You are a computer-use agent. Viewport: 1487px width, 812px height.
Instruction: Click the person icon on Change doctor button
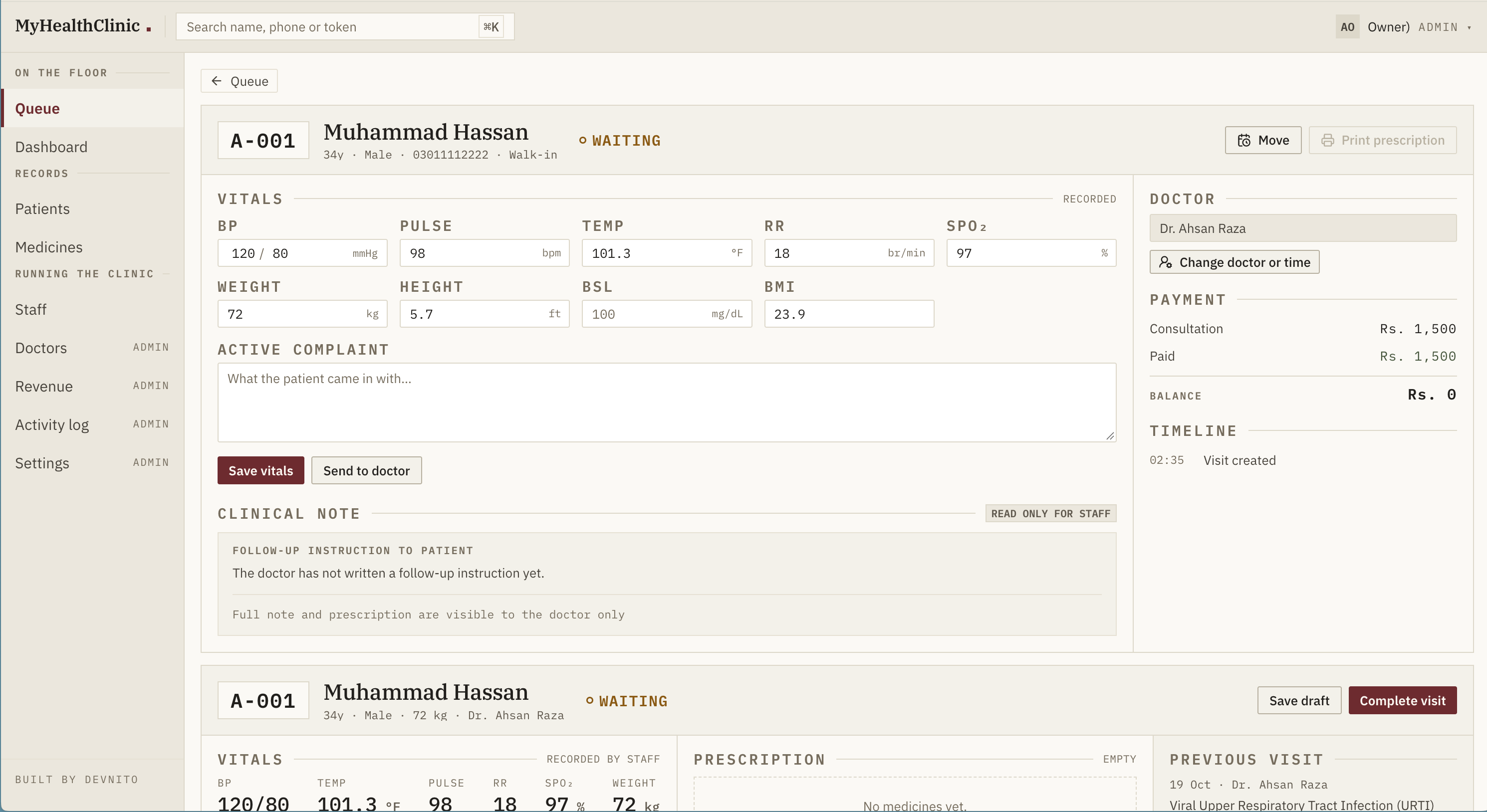pyautogui.click(x=1166, y=262)
